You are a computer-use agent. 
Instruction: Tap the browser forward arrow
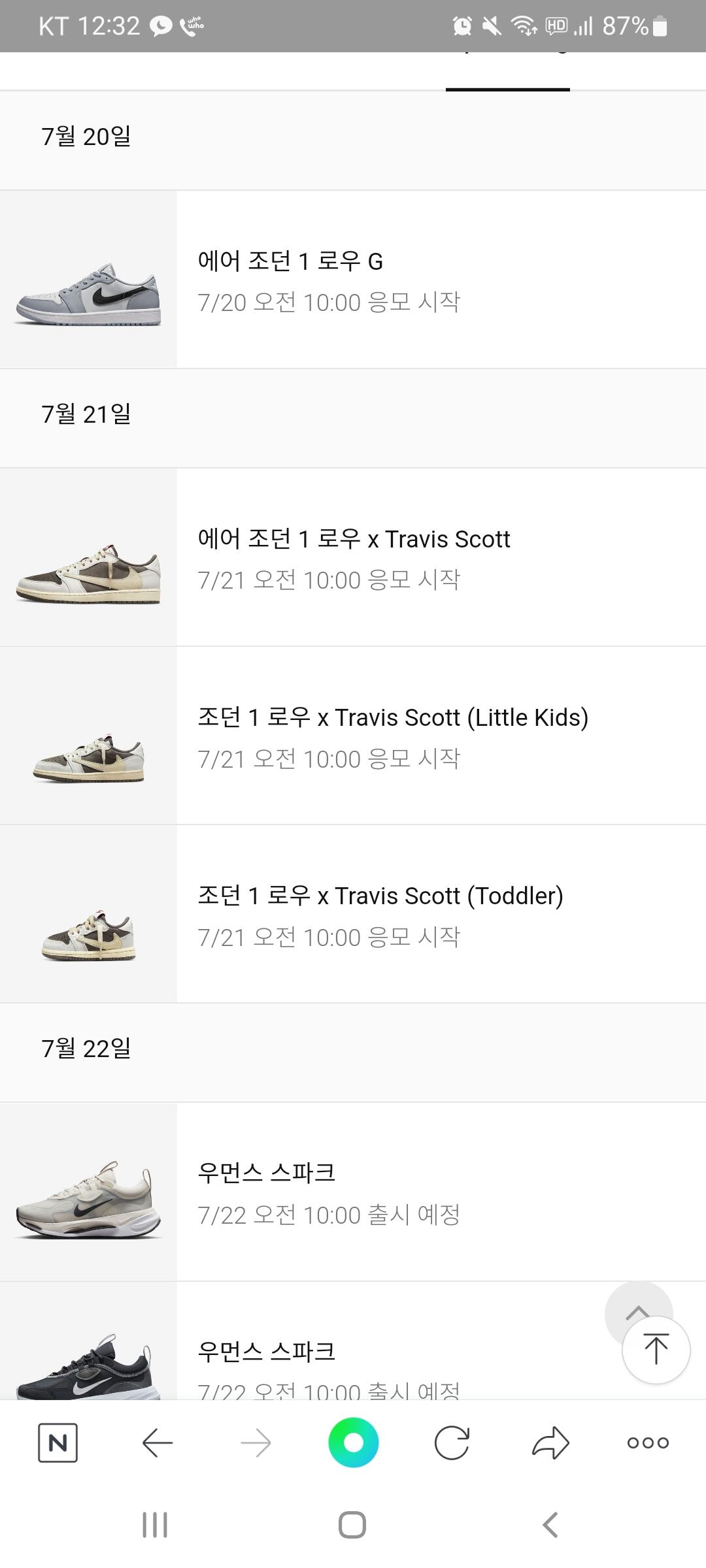coord(256,1443)
